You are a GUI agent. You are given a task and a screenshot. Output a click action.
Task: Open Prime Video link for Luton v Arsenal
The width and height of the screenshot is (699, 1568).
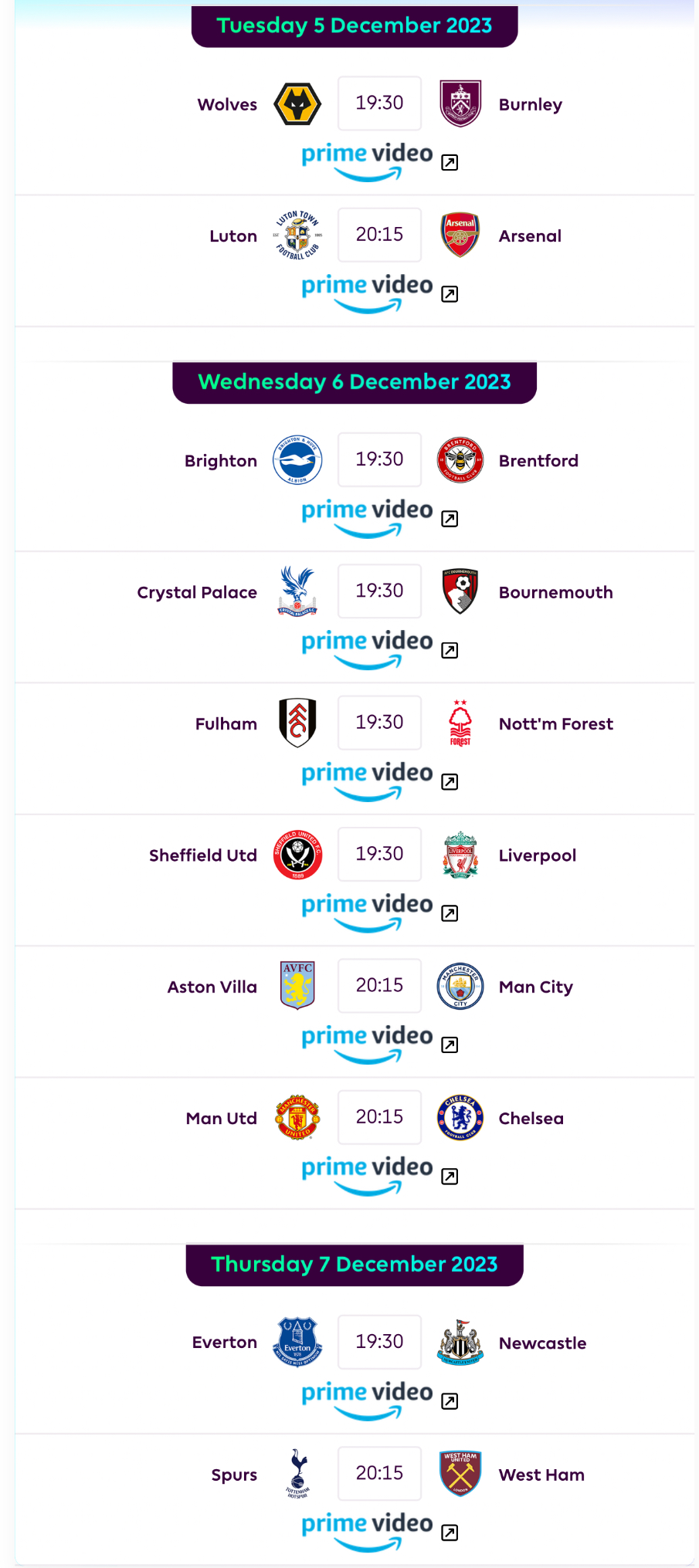tap(367, 293)
